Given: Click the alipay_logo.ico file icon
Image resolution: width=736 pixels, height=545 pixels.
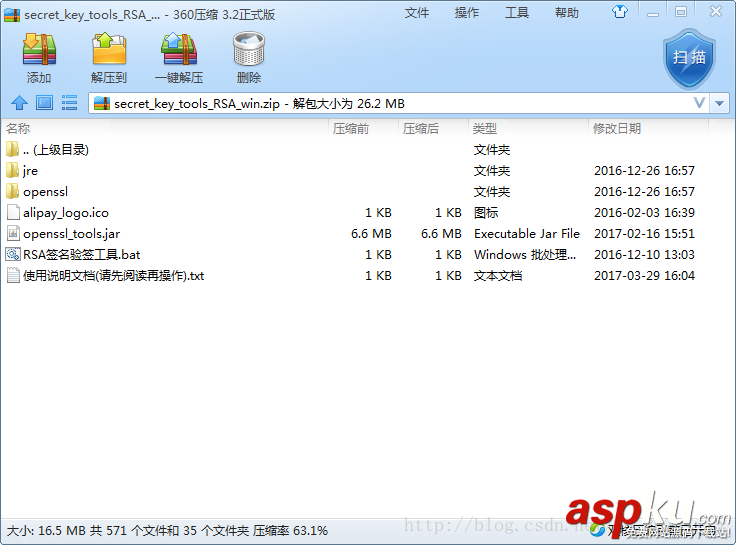Looking at the screenshot, I should [x=13, y=213].
